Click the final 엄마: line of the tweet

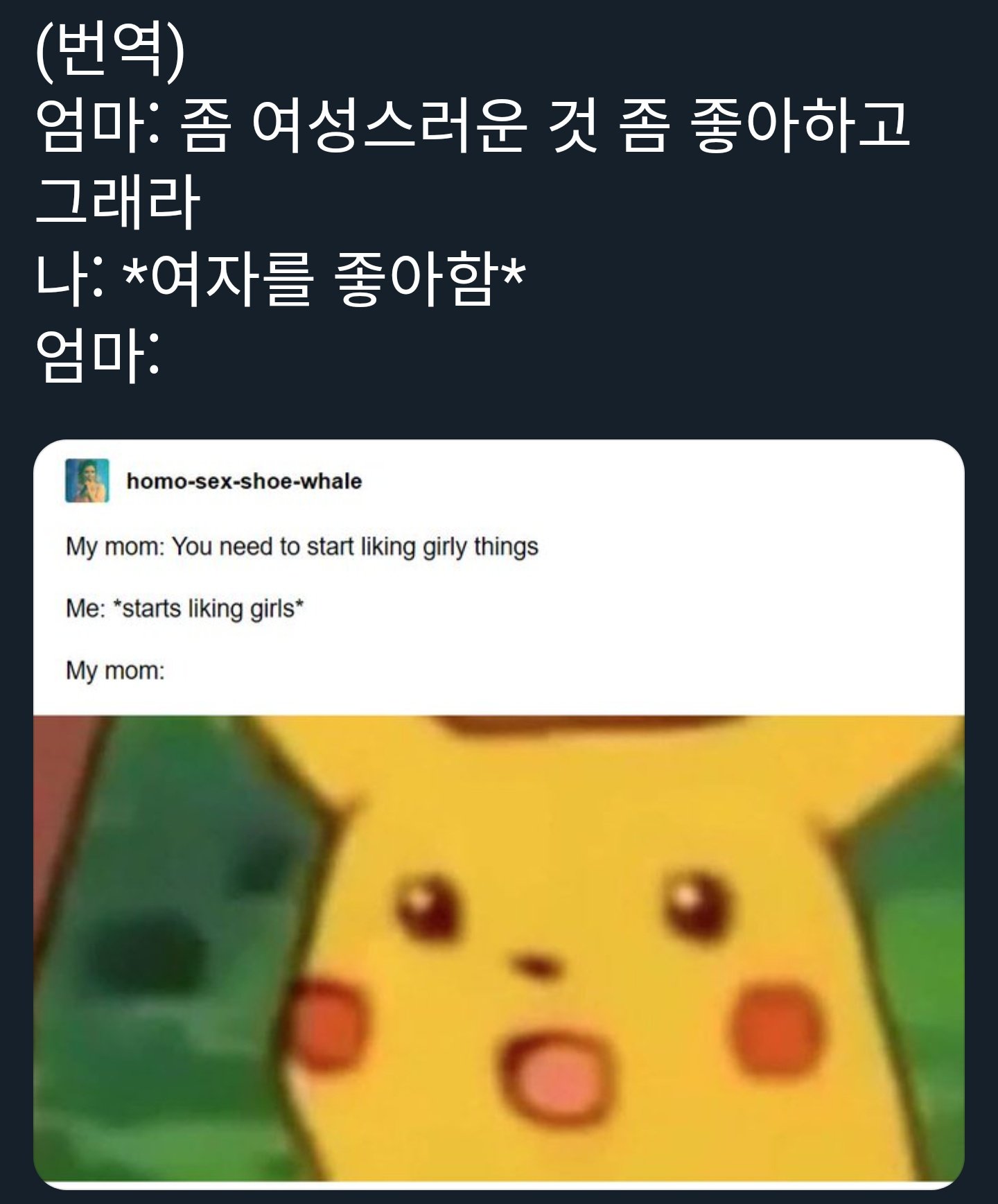(97, 356)
